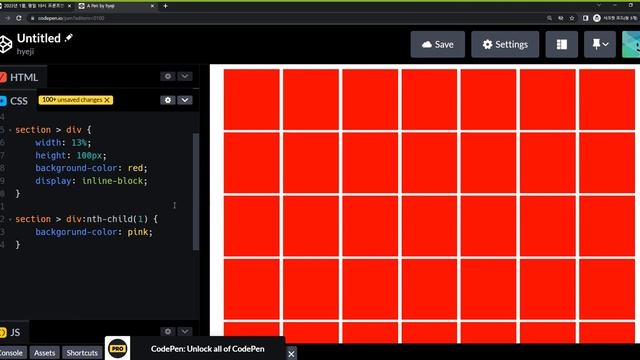The width and height of the screenshot is (640, 360).
Task: Open a new browser tab
Action: pos(165,6)
